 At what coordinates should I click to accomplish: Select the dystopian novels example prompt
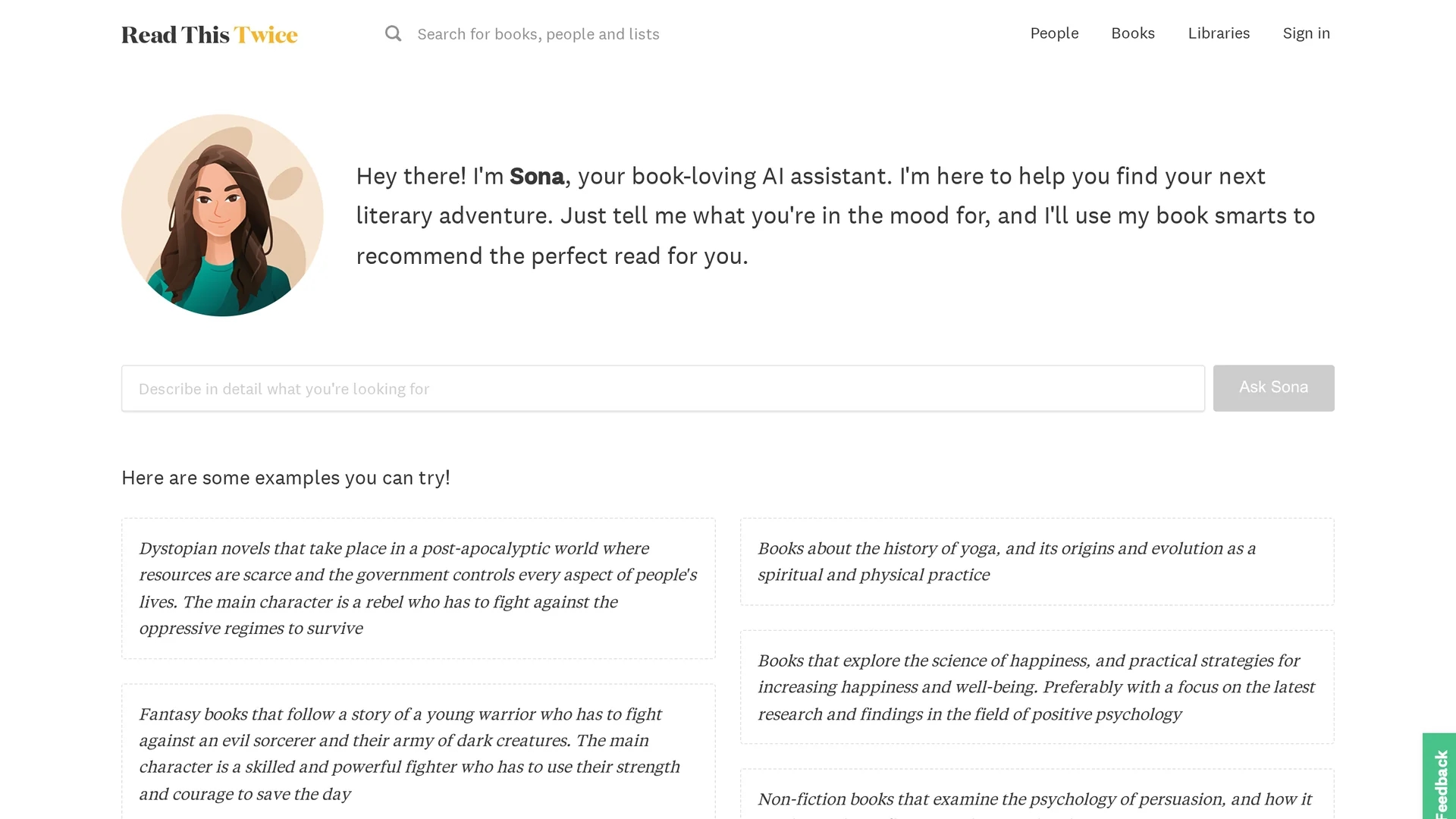(x=419, y=588)
